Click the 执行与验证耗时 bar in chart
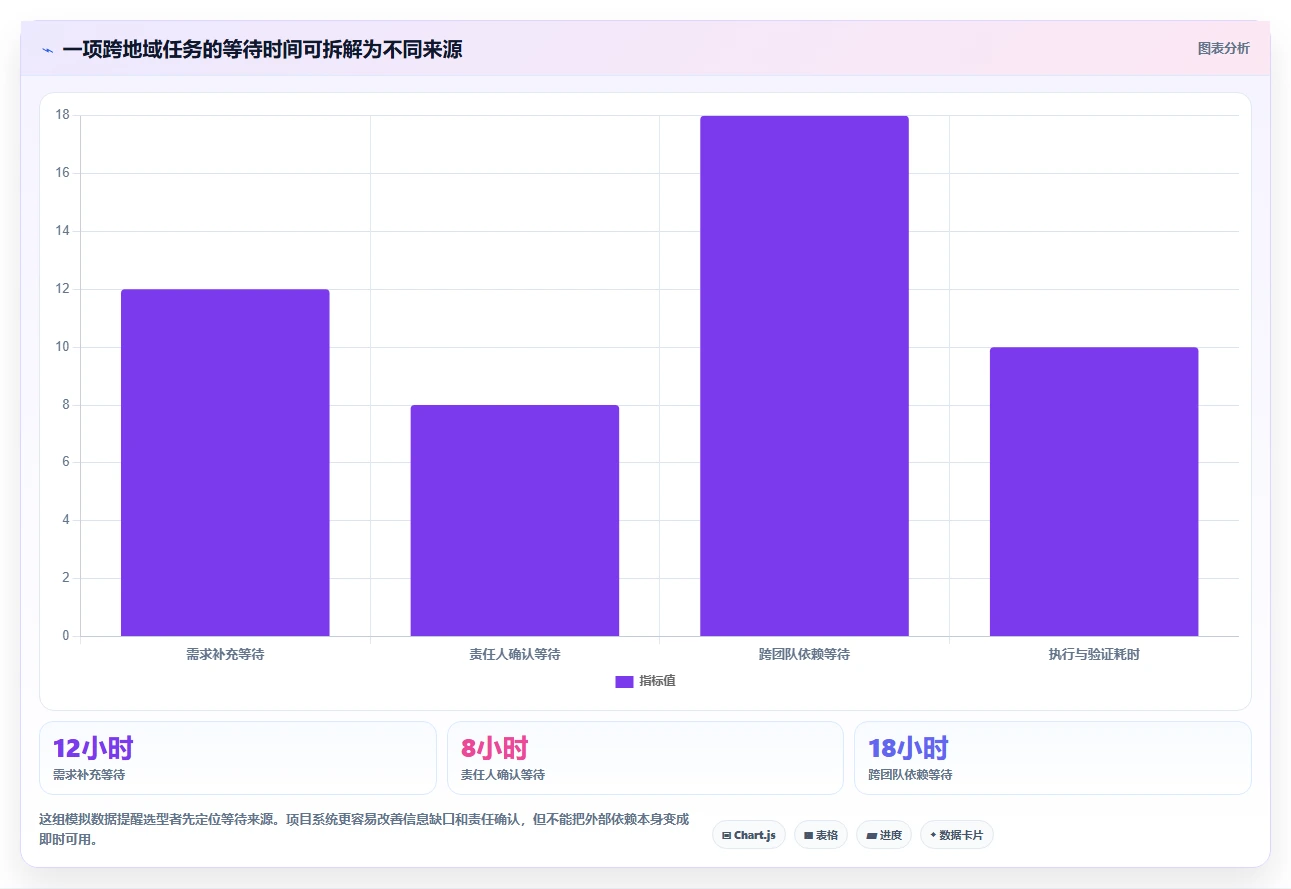This screenshot has width=1291, height=889. 1094,491
